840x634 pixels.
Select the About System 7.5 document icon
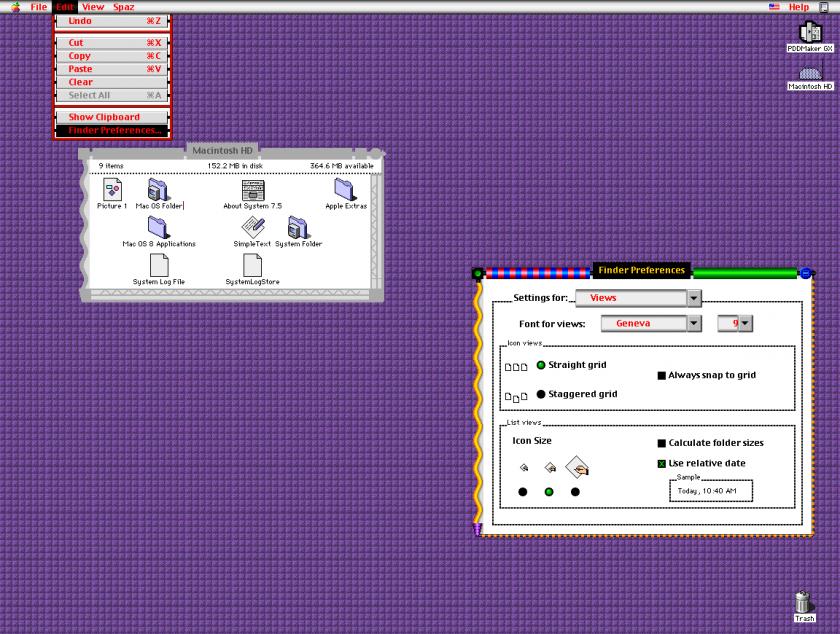[x=252, y=190]
